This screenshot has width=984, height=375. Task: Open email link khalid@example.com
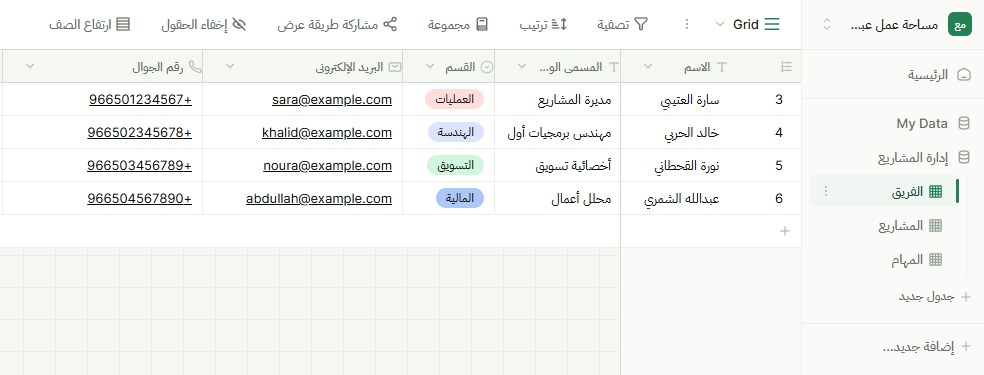tap(327, 132)
